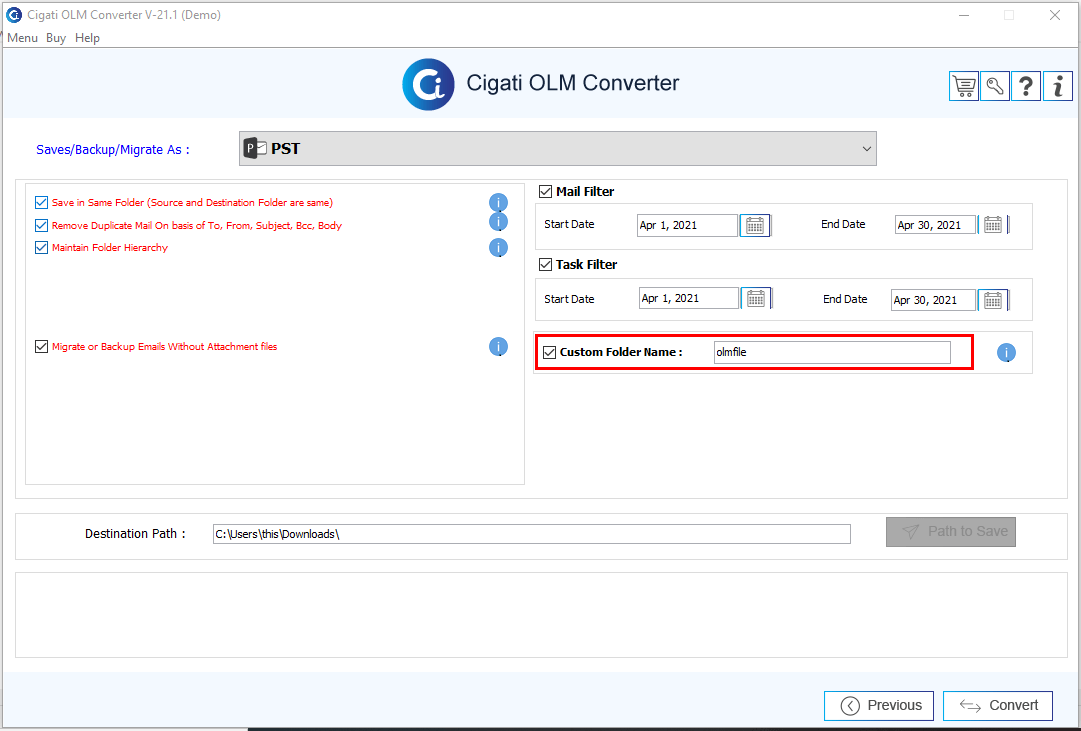1081x731 pixels.
Task: Click the Previous button
Action: pos(879,705)
